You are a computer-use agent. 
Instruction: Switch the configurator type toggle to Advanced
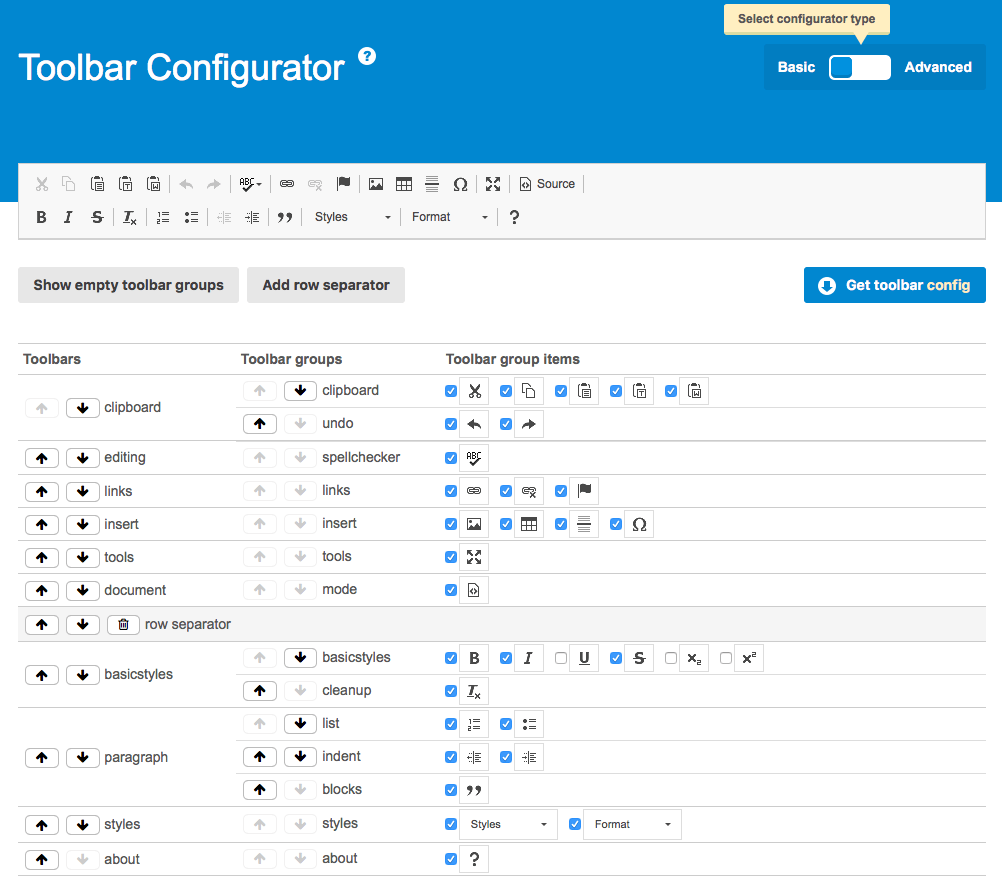pos(860,67)
